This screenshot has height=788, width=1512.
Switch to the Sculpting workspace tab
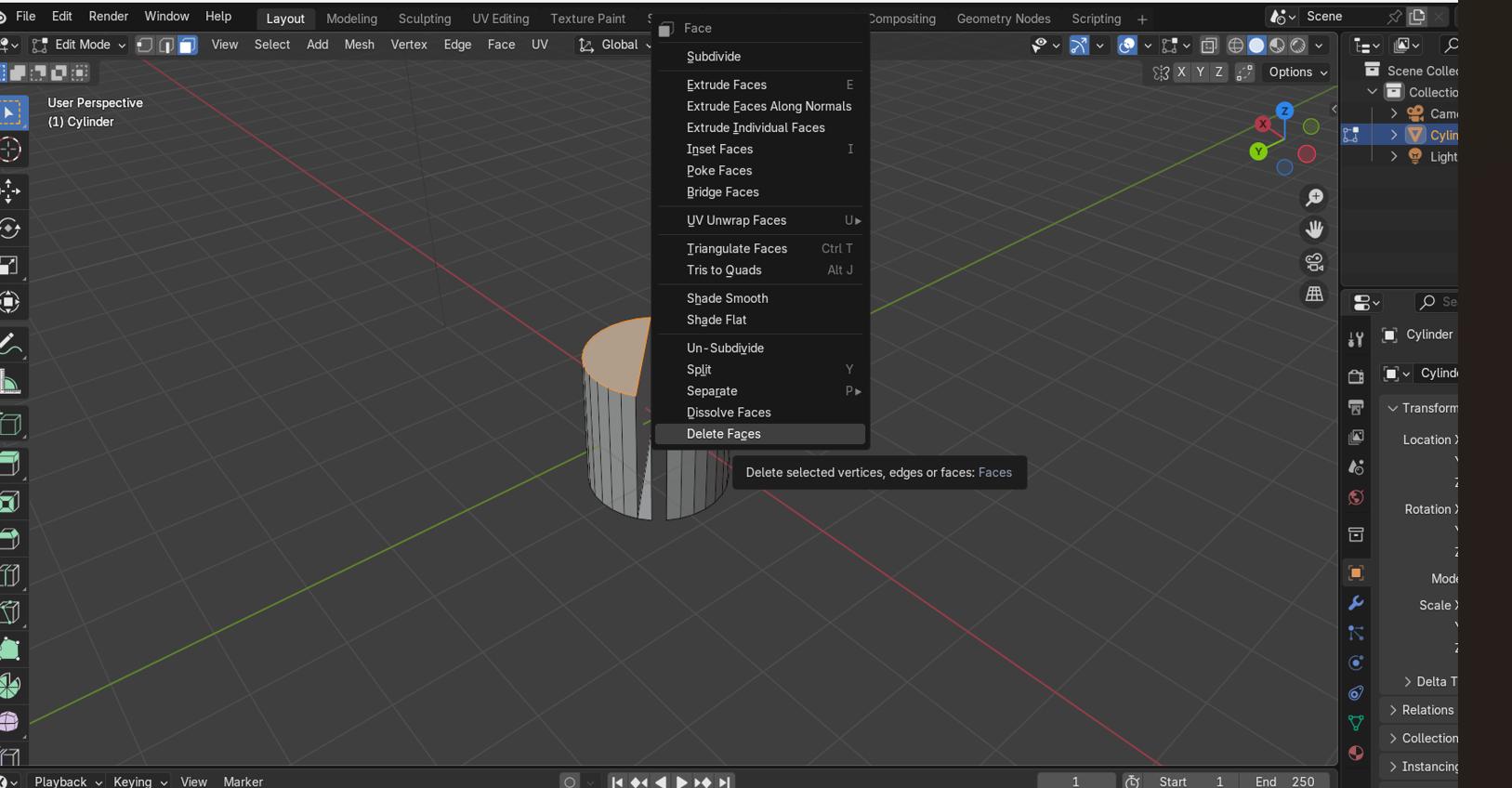point(425,19)
